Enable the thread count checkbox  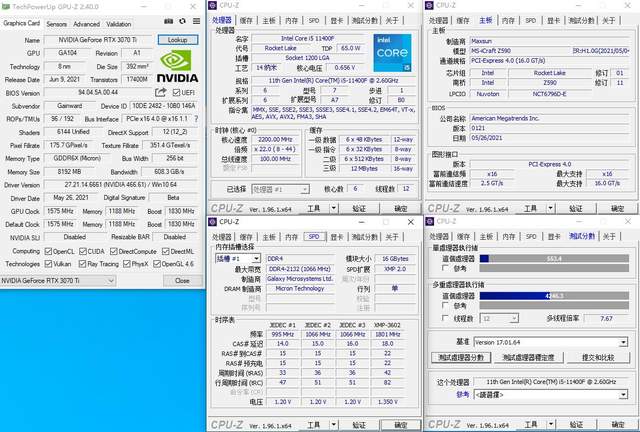coord(446,318)
